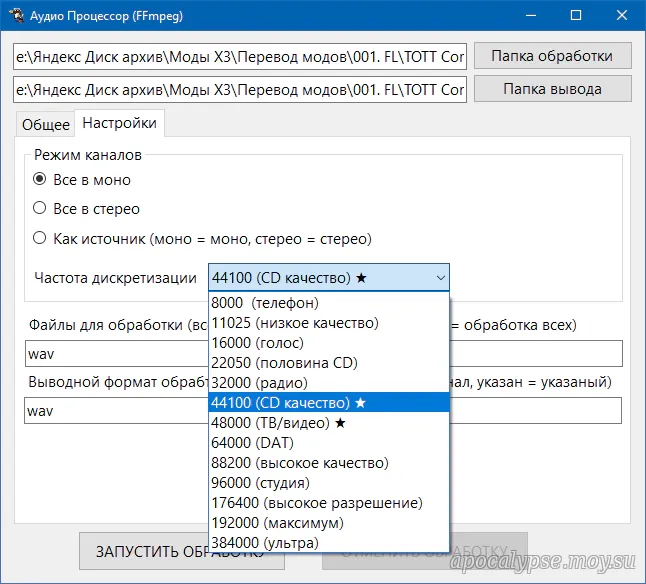This screenshot has width=646, height=584.
Task: Pick 8000 (телефон) from the list
Action: click(x=329, y=303)
